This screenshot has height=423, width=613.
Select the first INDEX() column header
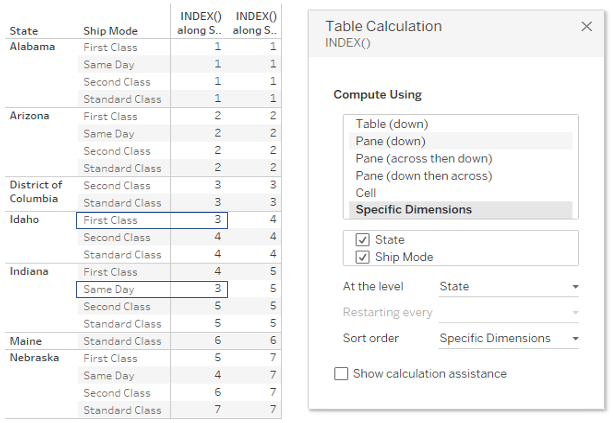tap(199, 23)
